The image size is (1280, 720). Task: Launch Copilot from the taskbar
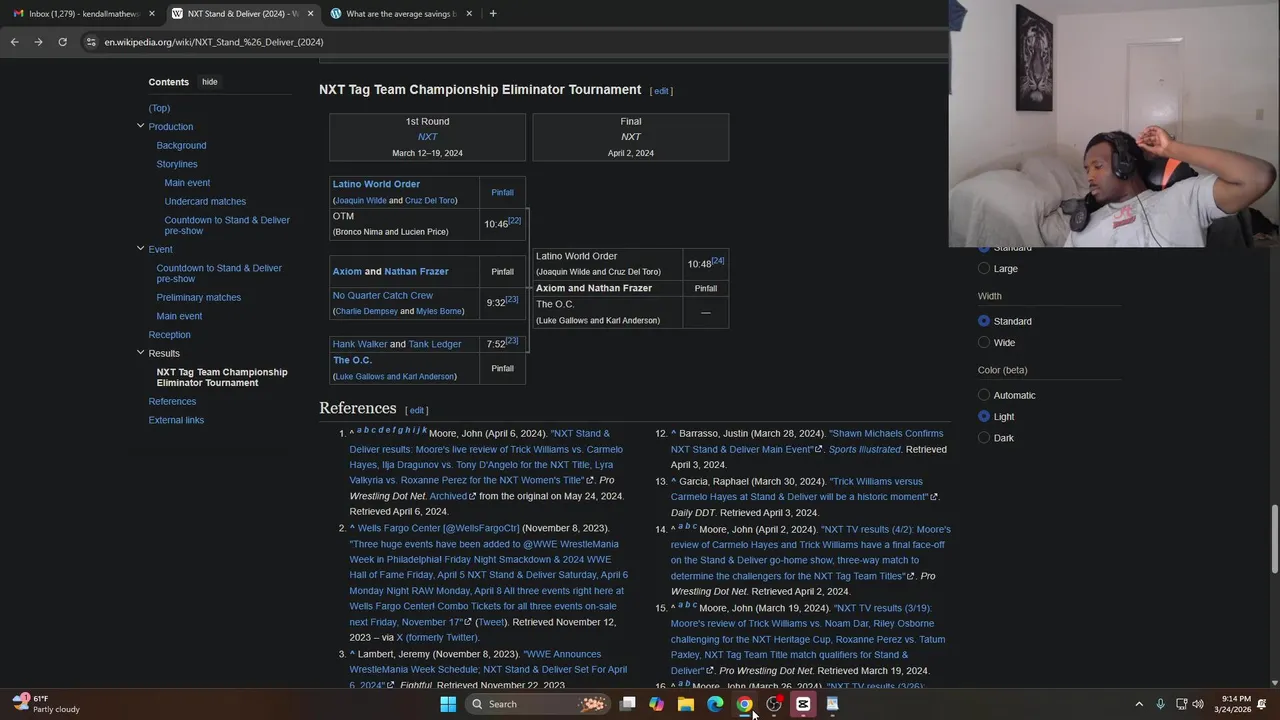(x=656, y=704)
